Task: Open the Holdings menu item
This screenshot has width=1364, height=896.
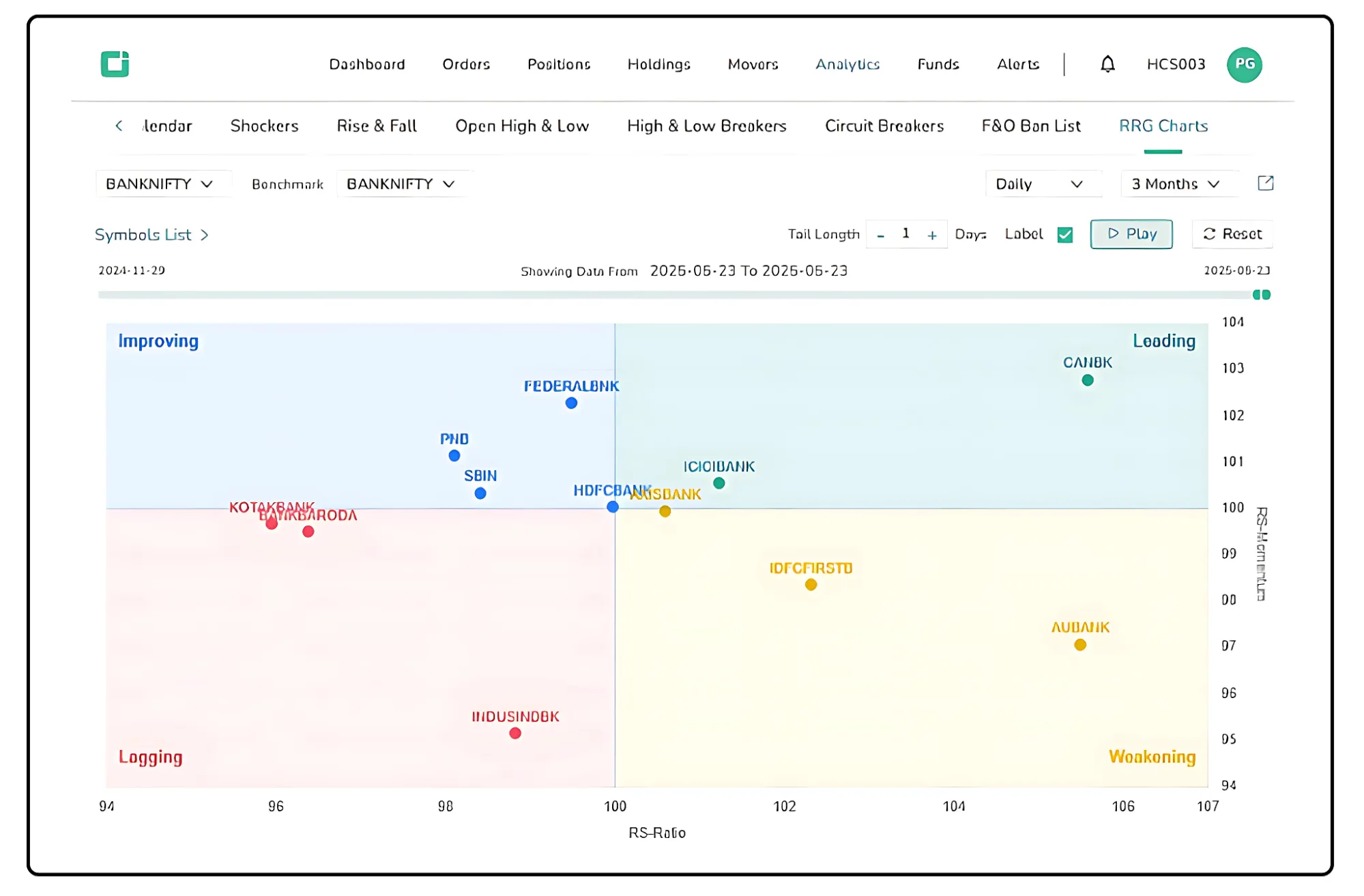Action: (658, 64)
